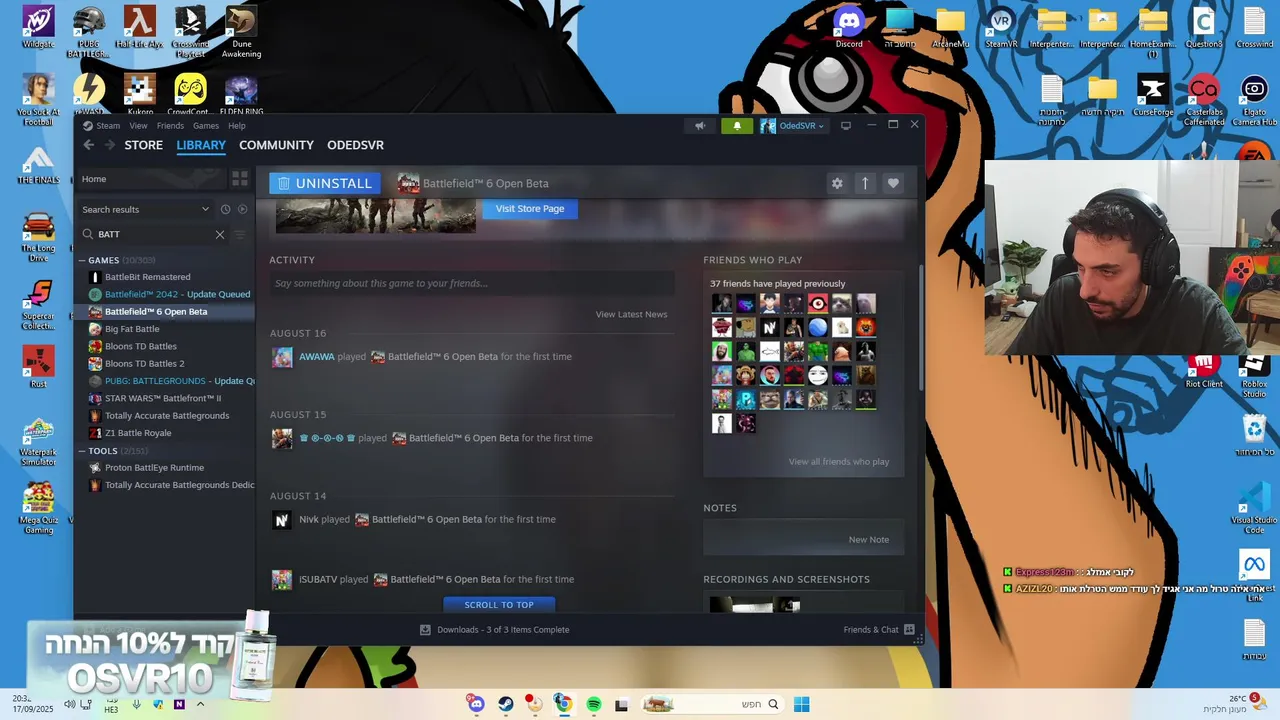Click Visit Store Page button
The width and height of the screenshot is (1280, 720).
(x=530, y=208)
